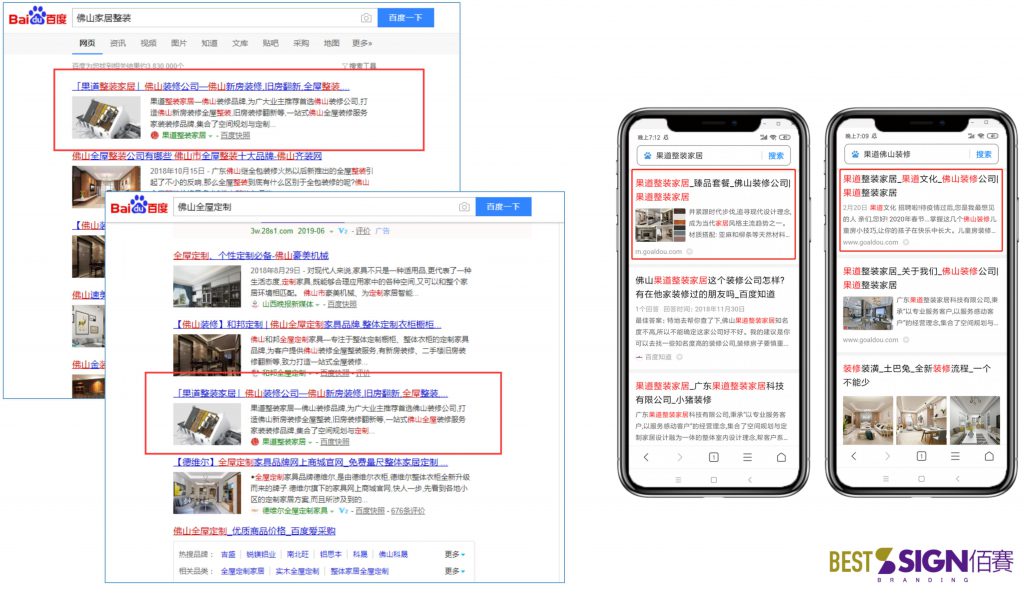Tap the Baidu paw icon in the 果道佛山装修 search box
Screen dimensions: 1024x593
coord(855,154)
